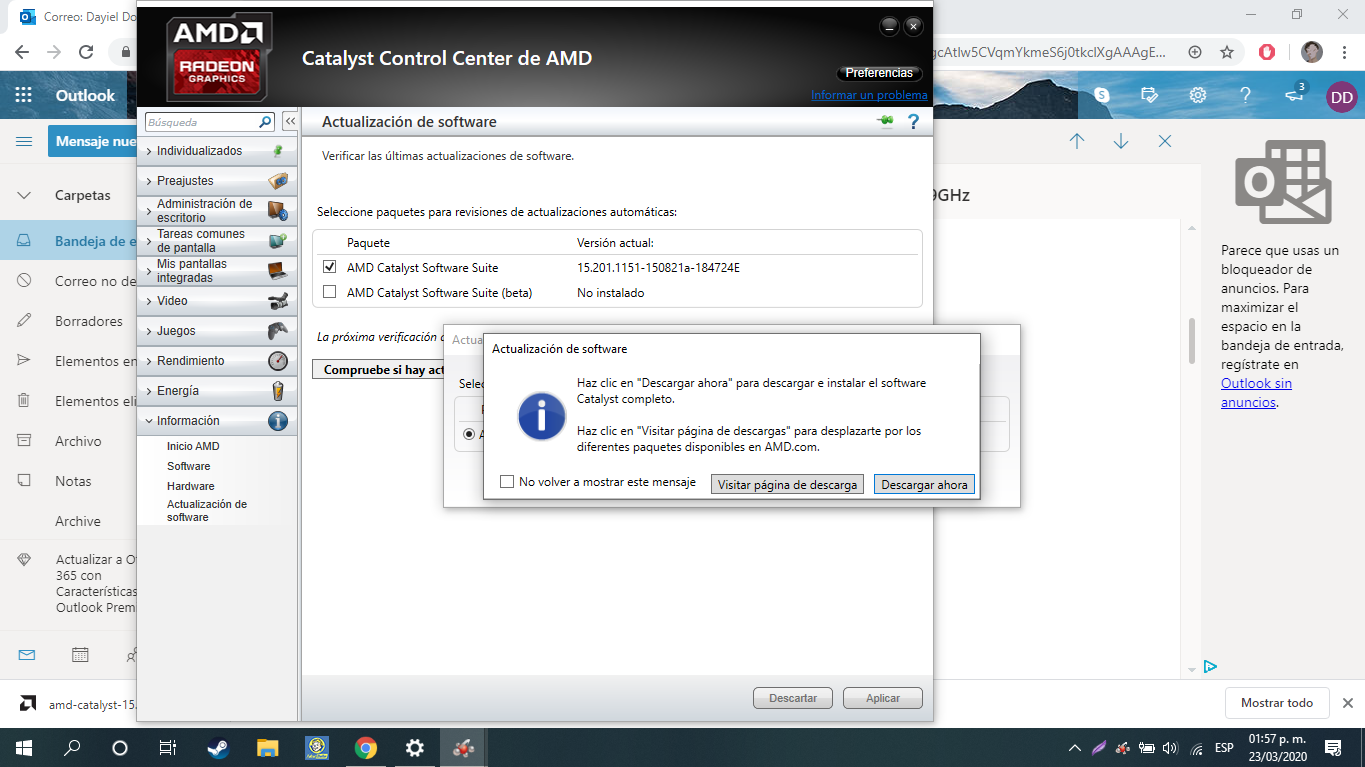Open Chrome from the taskbar
This screenshot has width=1365, height=767.
(366, 747)
